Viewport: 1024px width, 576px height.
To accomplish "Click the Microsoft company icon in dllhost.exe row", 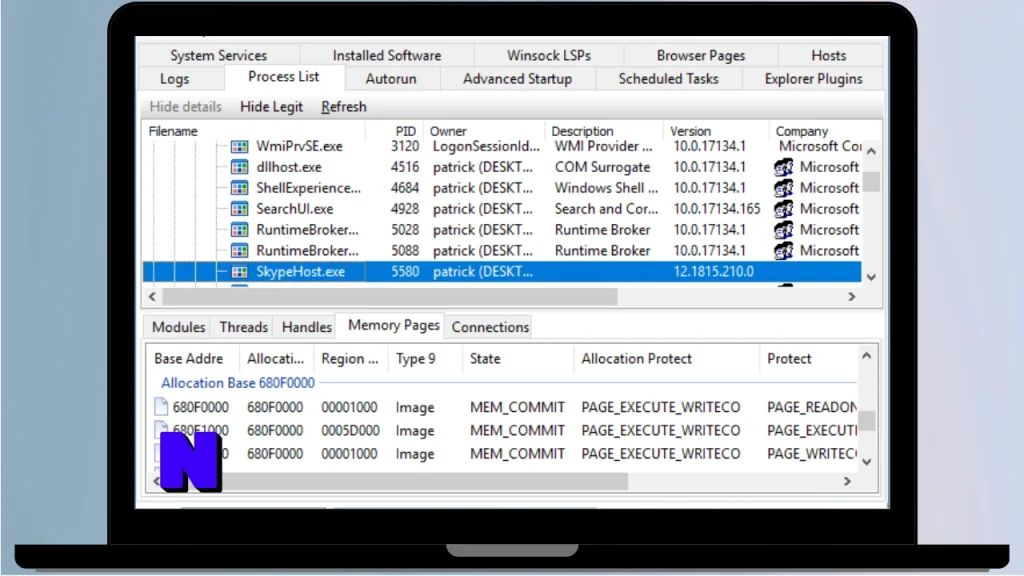I will [784, 167].
